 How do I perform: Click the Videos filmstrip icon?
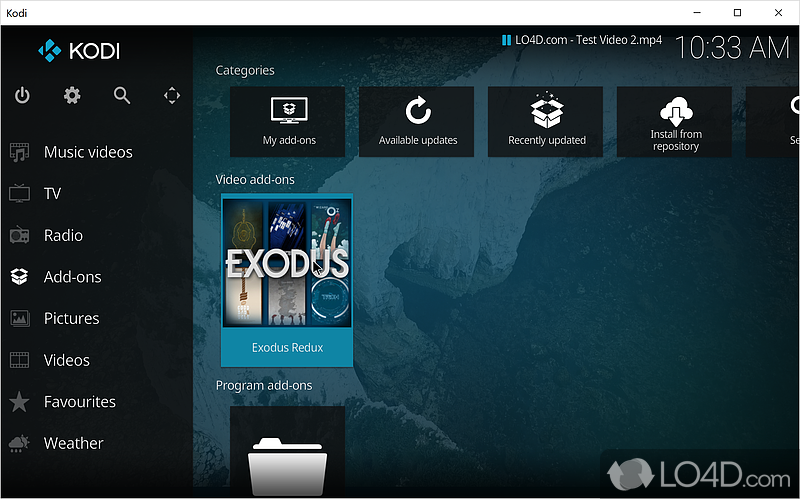(x=19, y=360)
